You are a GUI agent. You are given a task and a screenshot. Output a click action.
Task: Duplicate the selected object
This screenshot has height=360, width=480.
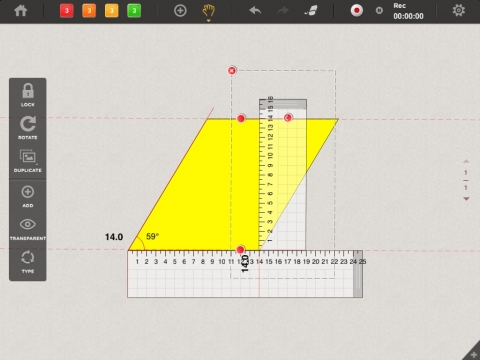pos(28,161)
